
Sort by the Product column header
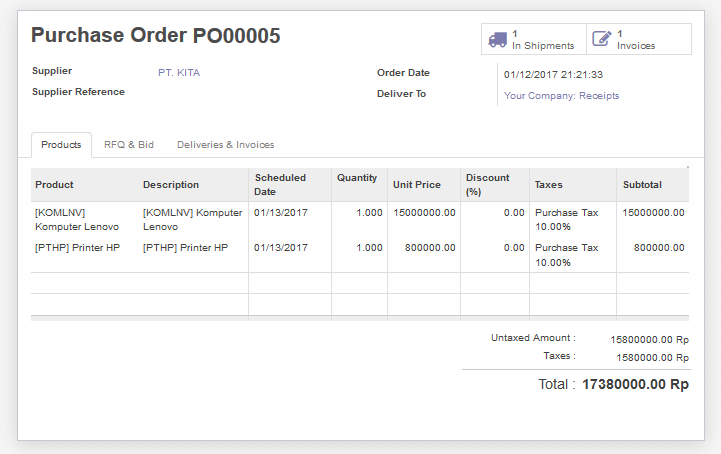click(x=54, y=185)
